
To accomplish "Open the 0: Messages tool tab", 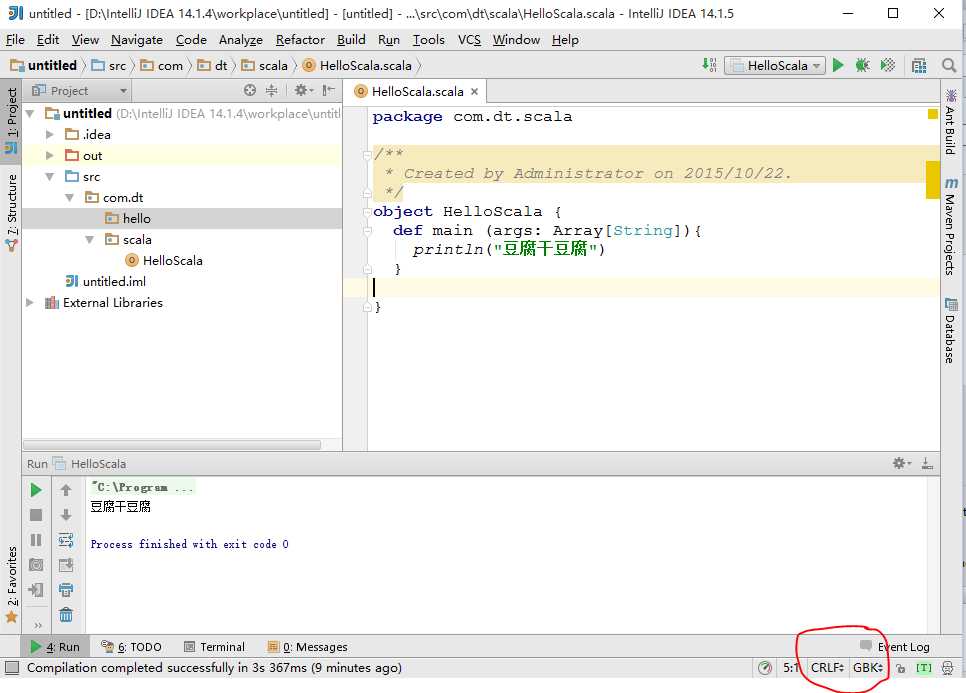I will click(307, 647).
